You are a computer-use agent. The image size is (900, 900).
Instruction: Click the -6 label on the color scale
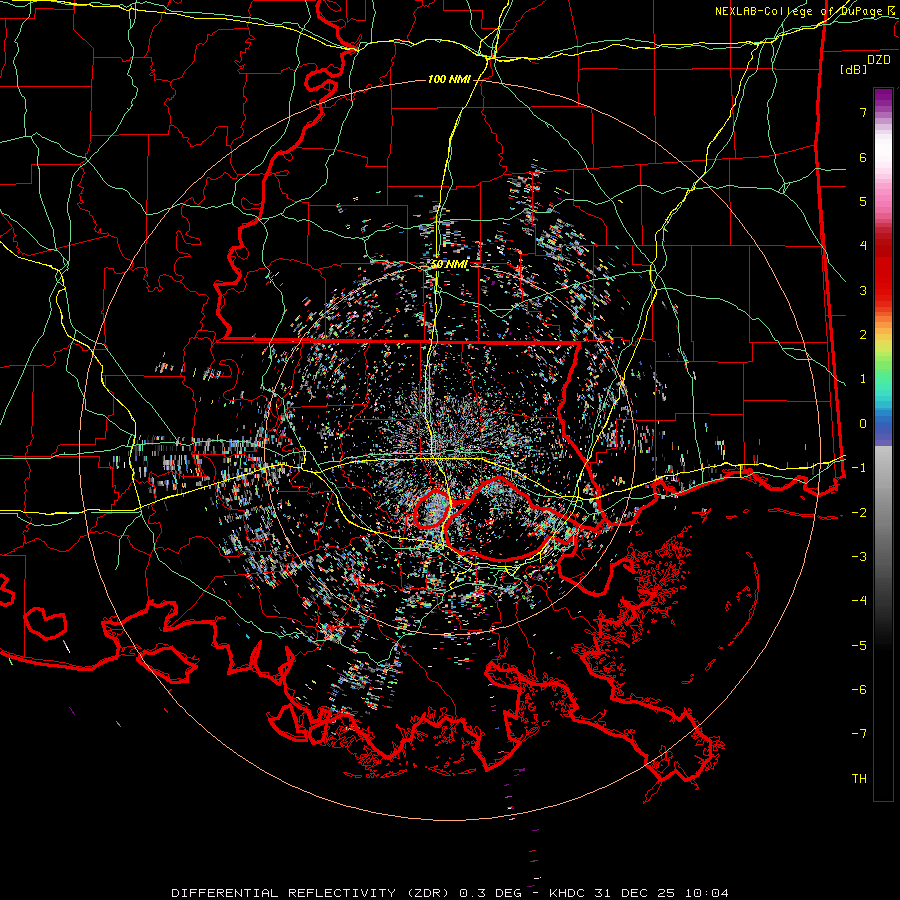point(859,690)
